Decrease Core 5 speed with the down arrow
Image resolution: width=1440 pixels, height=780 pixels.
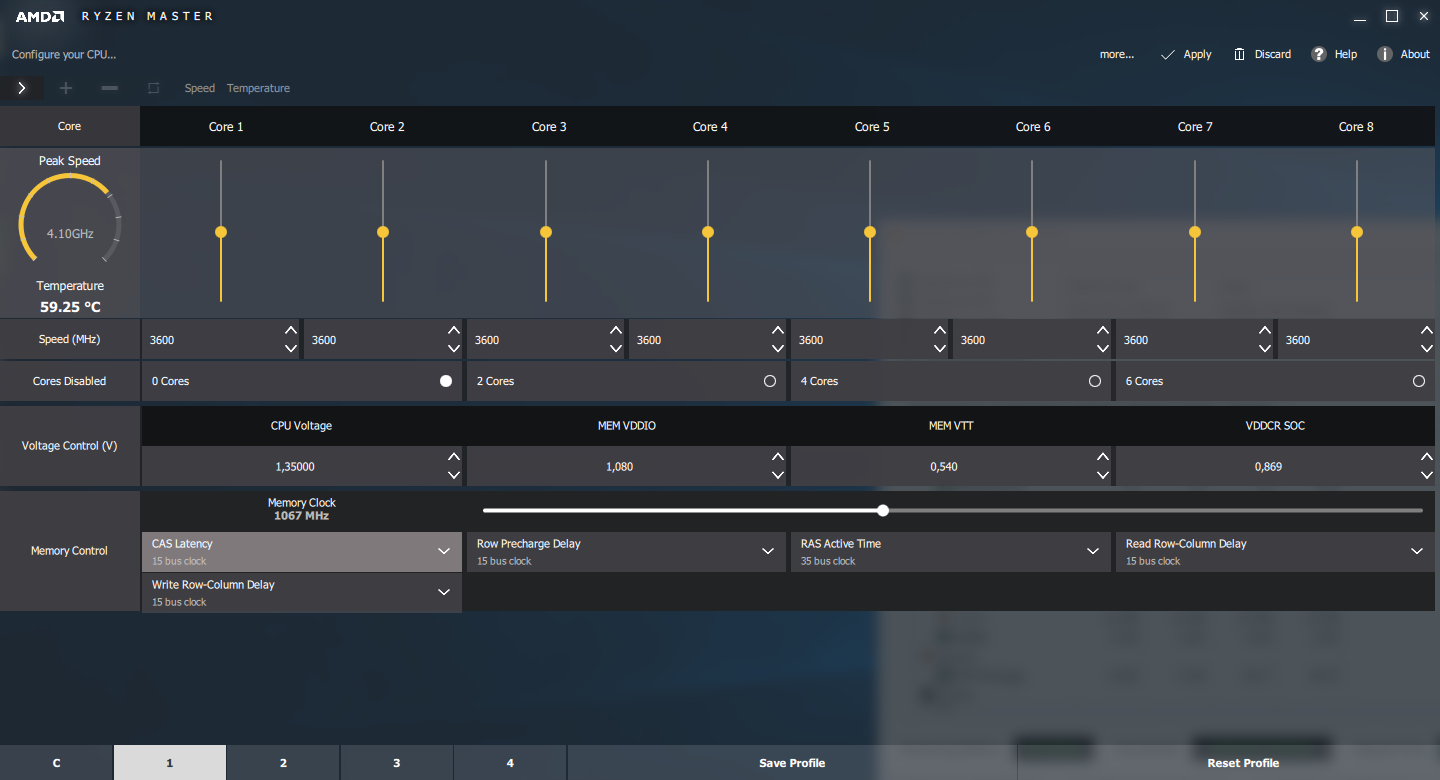point(940,348)
